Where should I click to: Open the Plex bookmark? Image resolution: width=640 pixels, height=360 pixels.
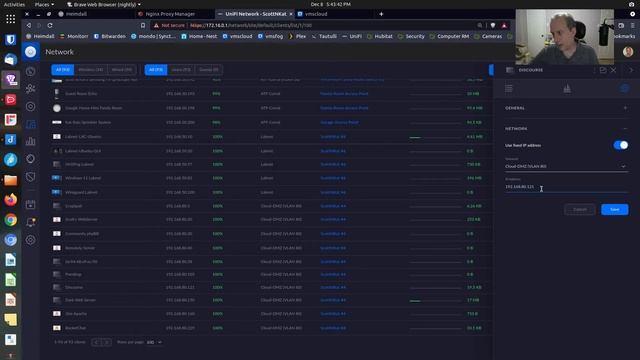click(298, 36)
